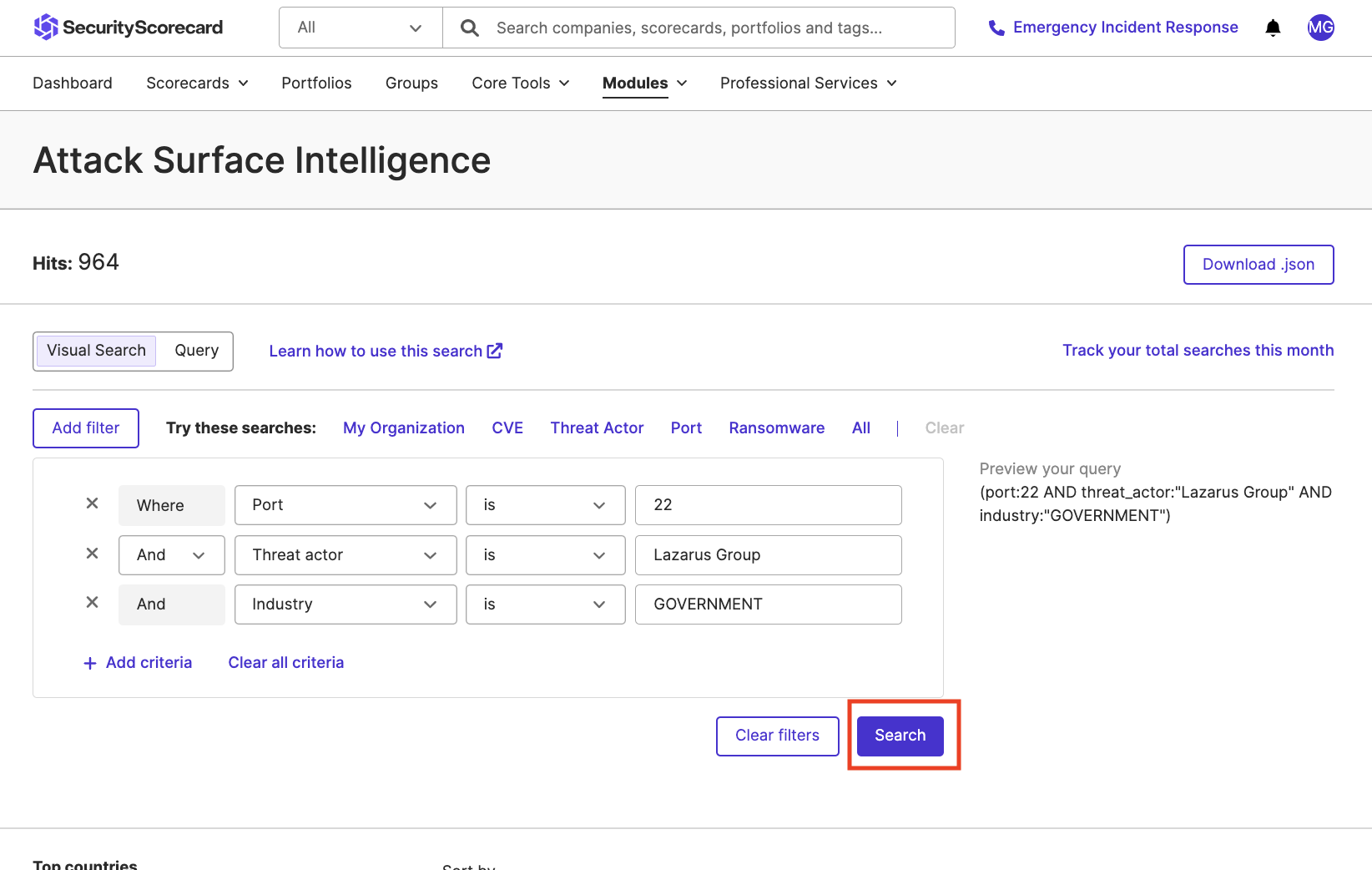Expand the Core Tools menu
The width and height of the screenshot is (1372, 870).
tap(521, 83)
